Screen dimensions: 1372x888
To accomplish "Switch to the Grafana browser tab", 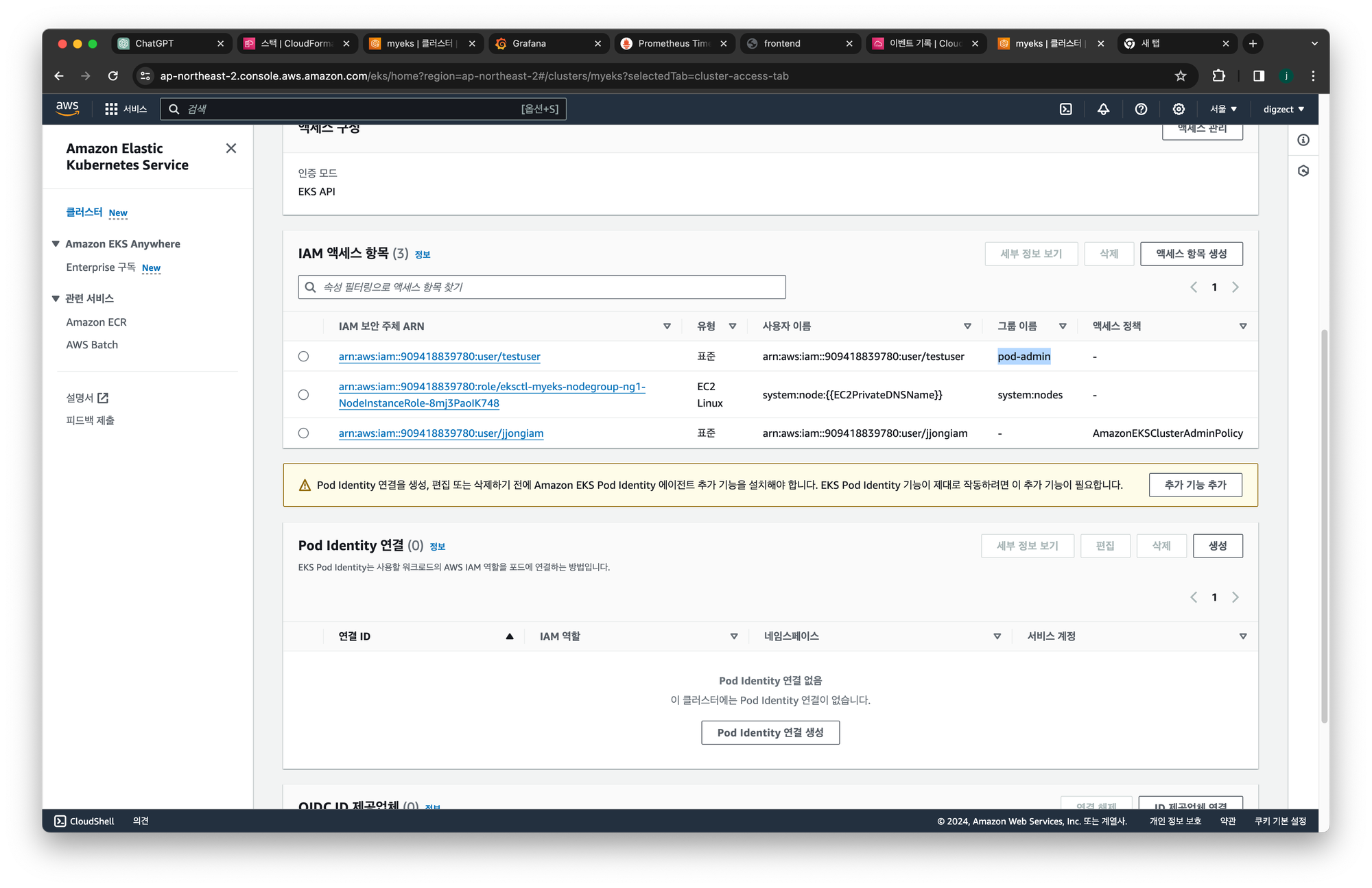I will click(x=549, y=43).
